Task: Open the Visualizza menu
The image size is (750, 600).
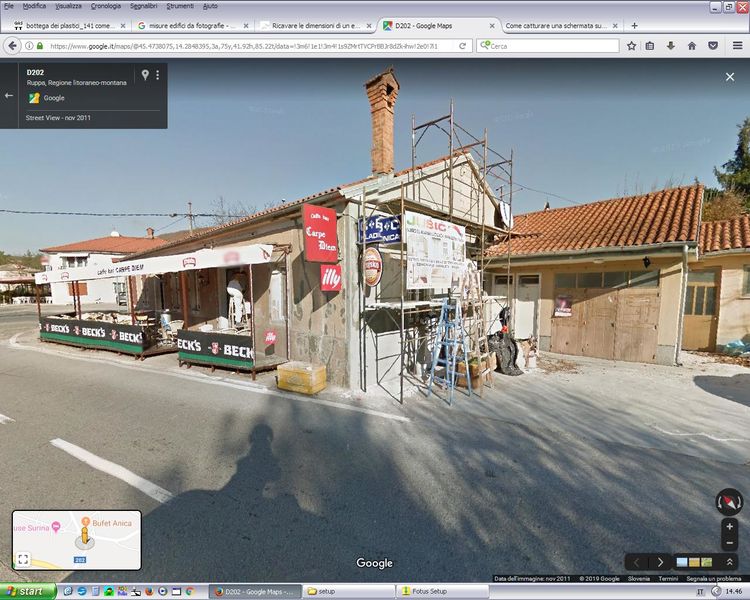Action: point(68,6)
